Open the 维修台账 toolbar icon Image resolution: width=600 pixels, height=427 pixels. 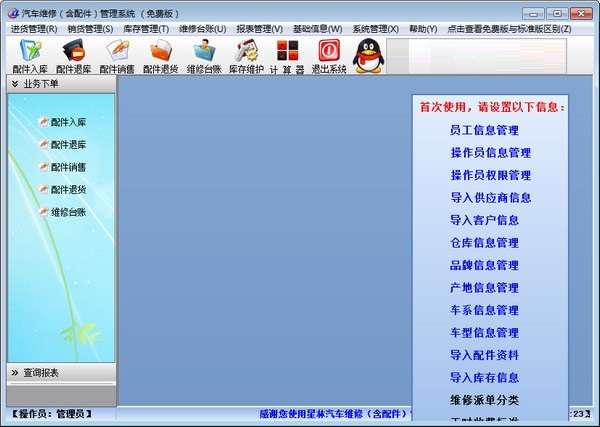tap(204, 57)
